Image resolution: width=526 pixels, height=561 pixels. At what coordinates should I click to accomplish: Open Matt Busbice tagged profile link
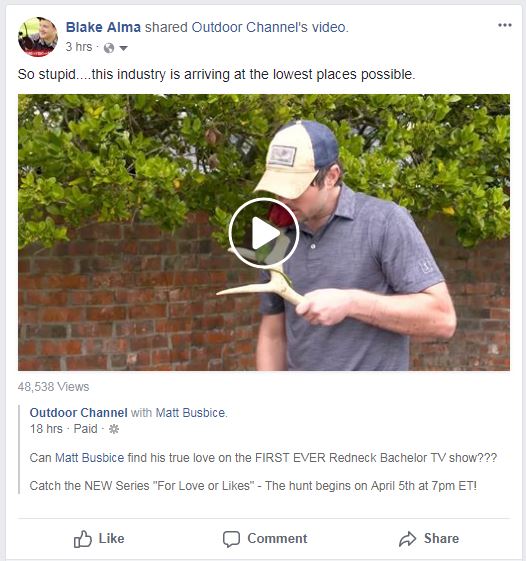click(x=190, y=413)
